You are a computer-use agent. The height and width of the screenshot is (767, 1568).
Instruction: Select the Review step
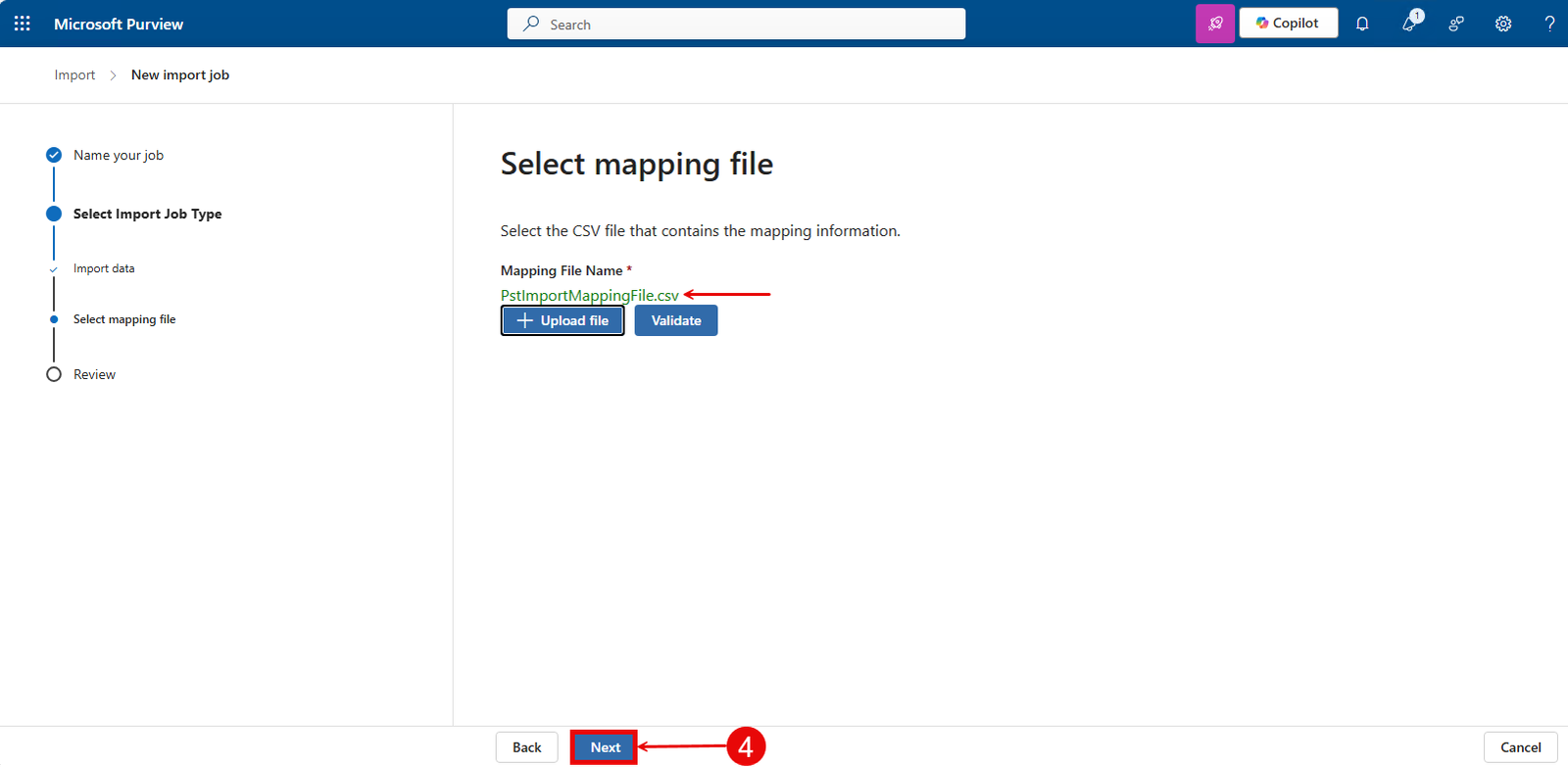(94, 374)
